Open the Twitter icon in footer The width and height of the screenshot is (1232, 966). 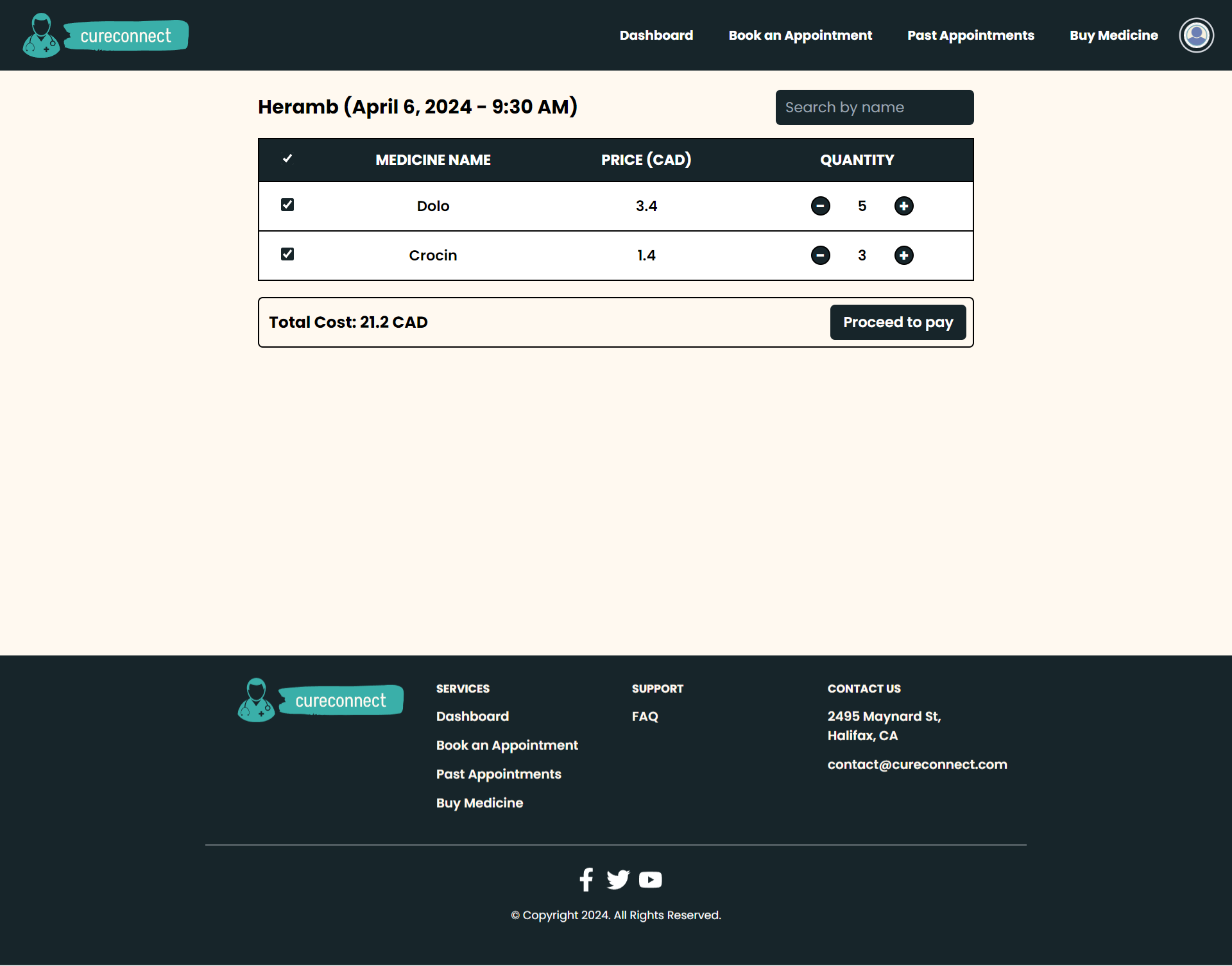point(618,879)
